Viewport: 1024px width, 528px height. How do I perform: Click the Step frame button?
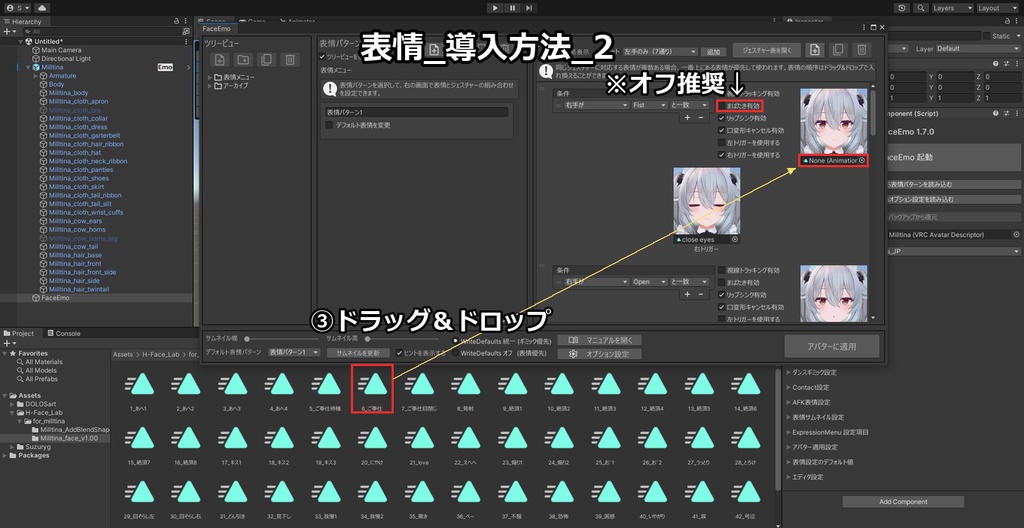[x=529, y=8]
